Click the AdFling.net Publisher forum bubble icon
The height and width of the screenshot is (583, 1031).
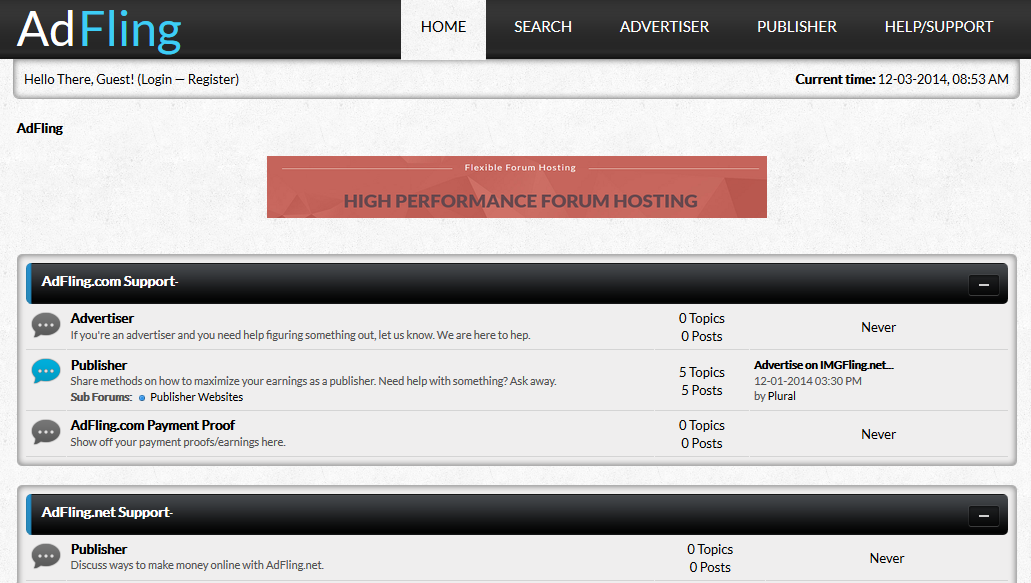pyautogui.click(x=46, y=556)
